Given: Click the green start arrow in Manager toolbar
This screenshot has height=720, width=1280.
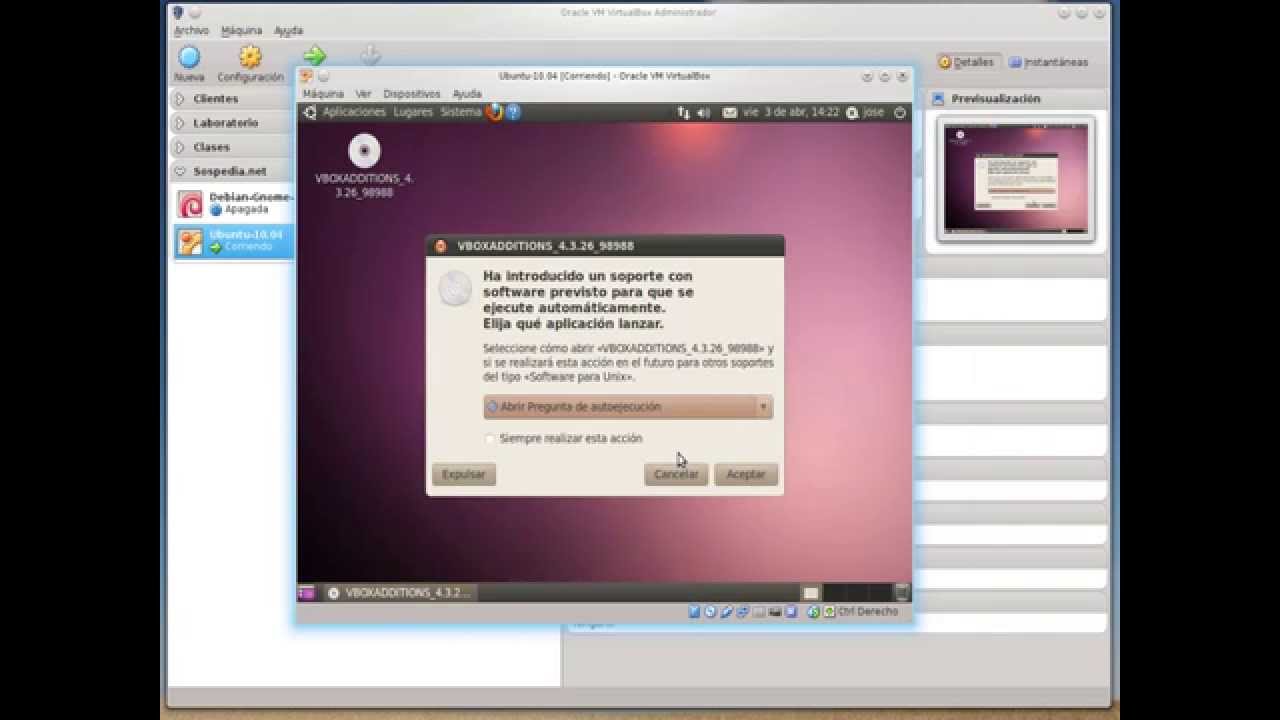Looking at the screenshot, I should click(x=315, y=56).
